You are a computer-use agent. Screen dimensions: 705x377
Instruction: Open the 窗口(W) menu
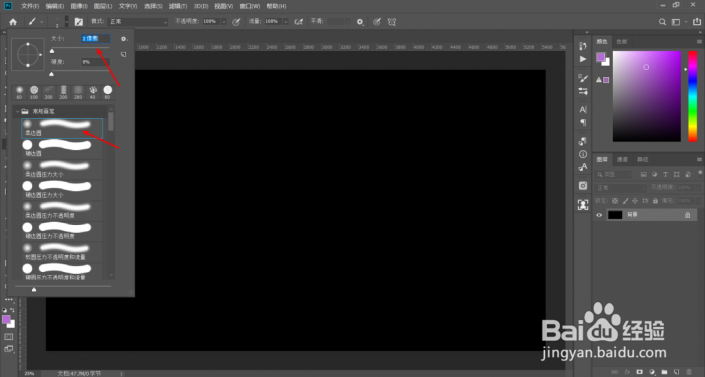pos(250,6)
